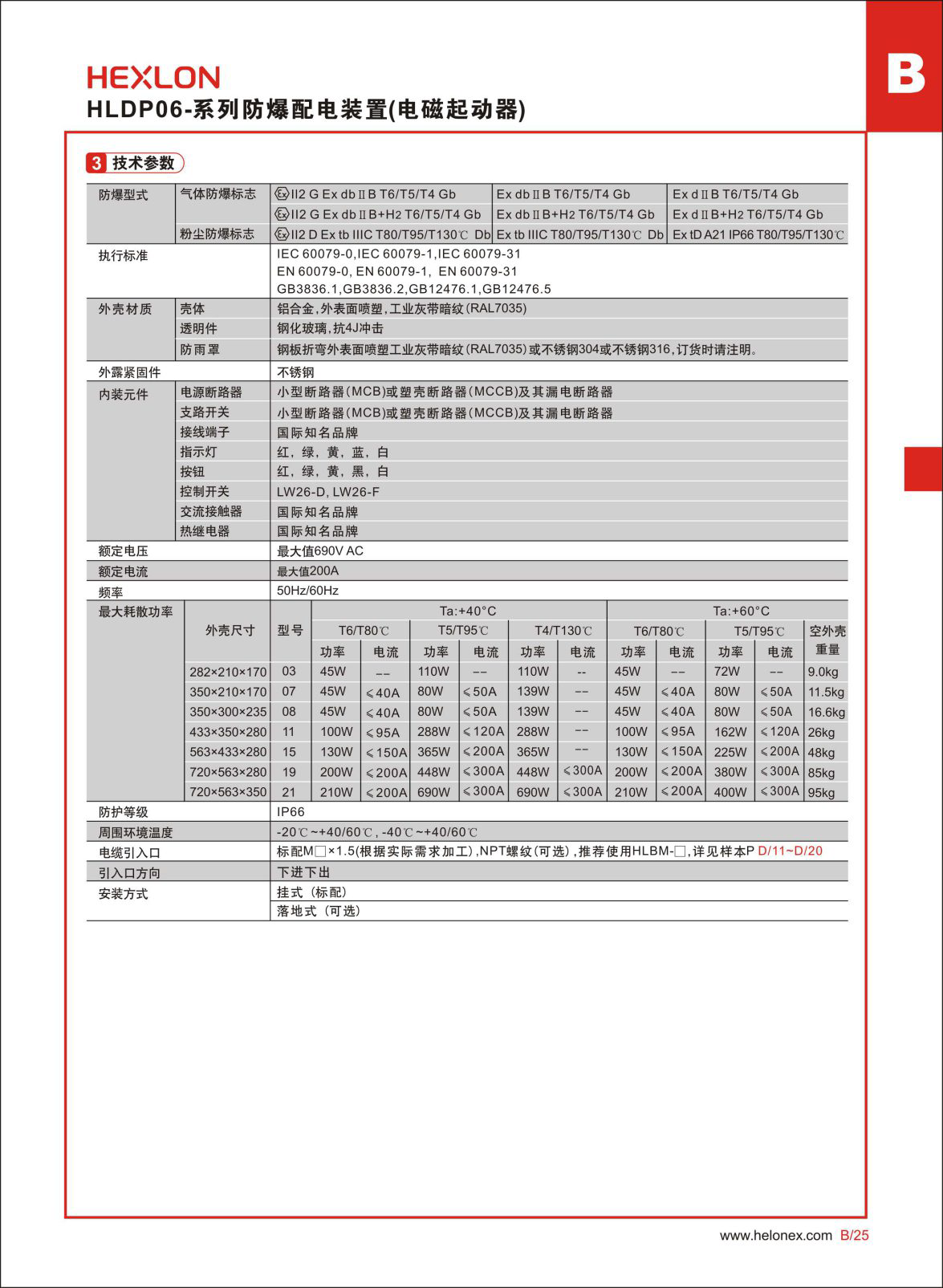Click the 钢化玻璃,抗4J冲击 cell
This screenshot has height=1288, width=943.
(x=330, y=328)
